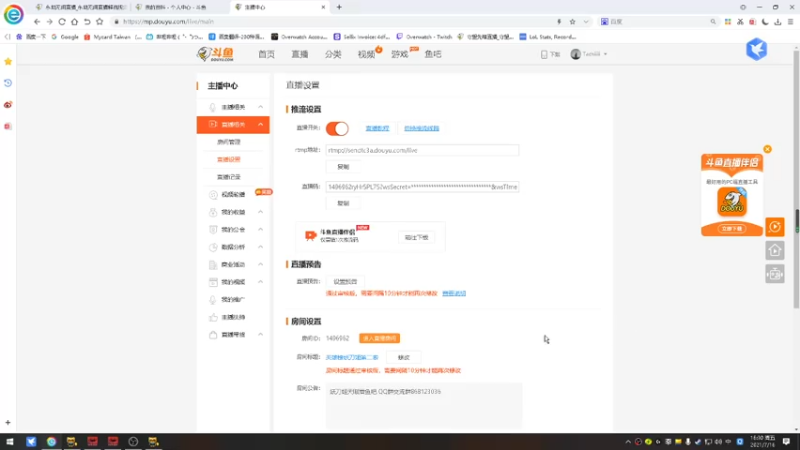This screenshot has height=450, width=800.
Task: Click the scissors screenshot icon in toolbar
Action: [x=740, y=22]
